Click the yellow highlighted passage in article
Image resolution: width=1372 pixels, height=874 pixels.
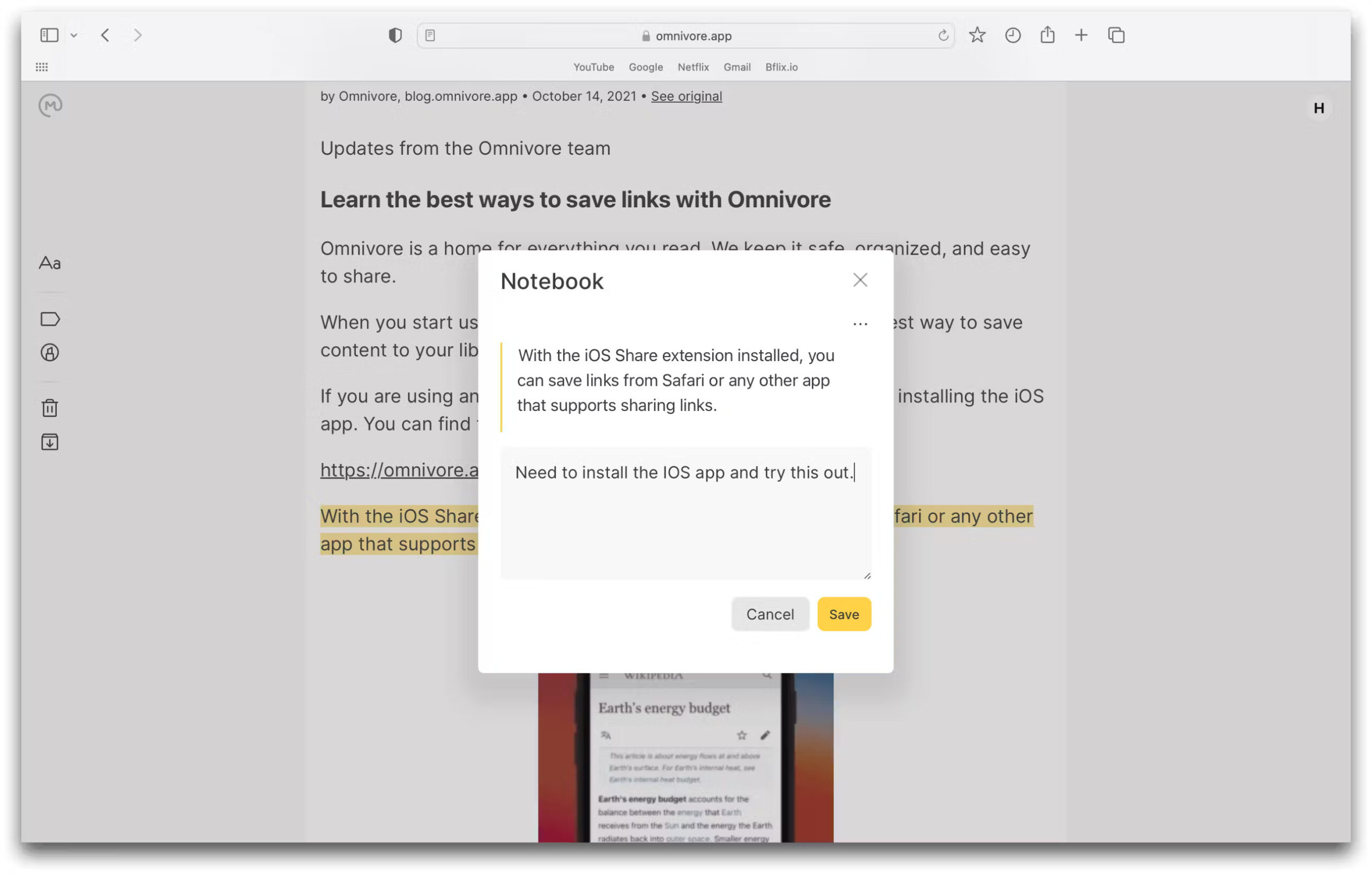pyautogui.click(x=399, y=530)
